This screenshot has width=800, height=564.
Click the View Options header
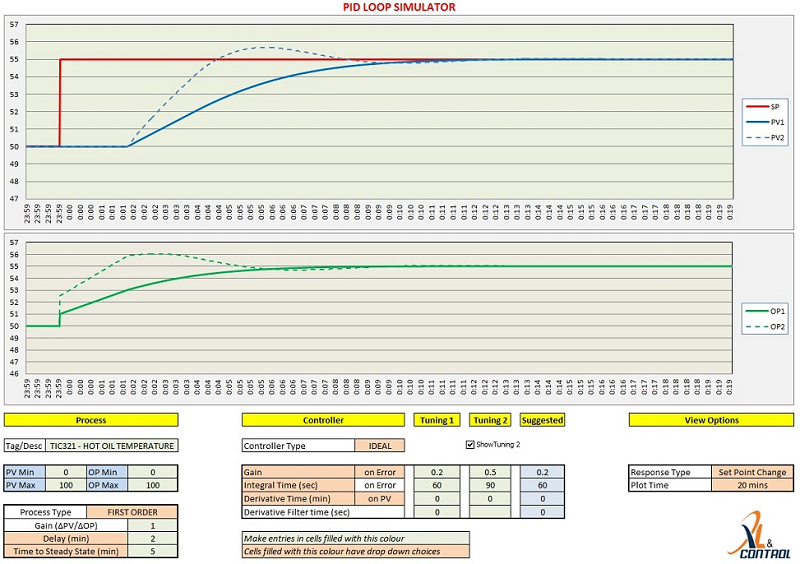[x=711, y=420]
